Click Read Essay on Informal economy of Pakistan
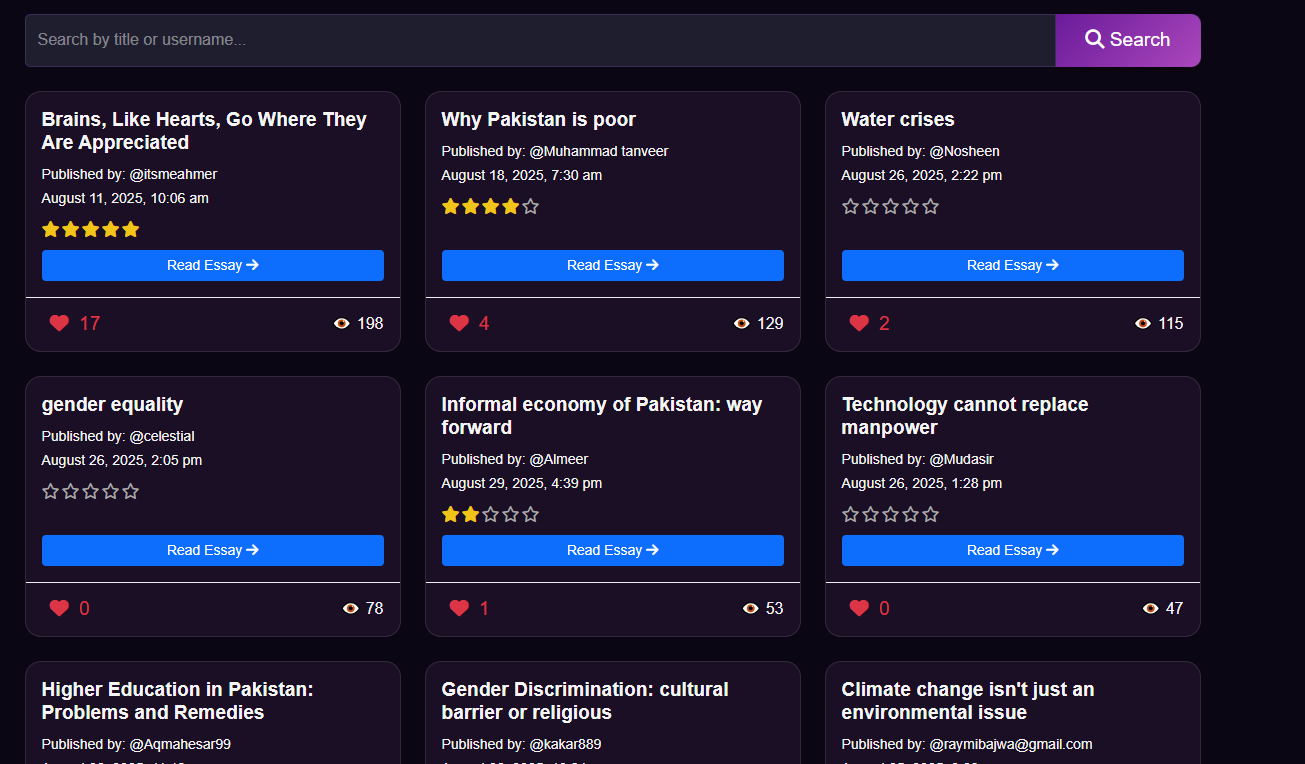Viewport: 1305px width, 764px height. click(x=612, y=550)
